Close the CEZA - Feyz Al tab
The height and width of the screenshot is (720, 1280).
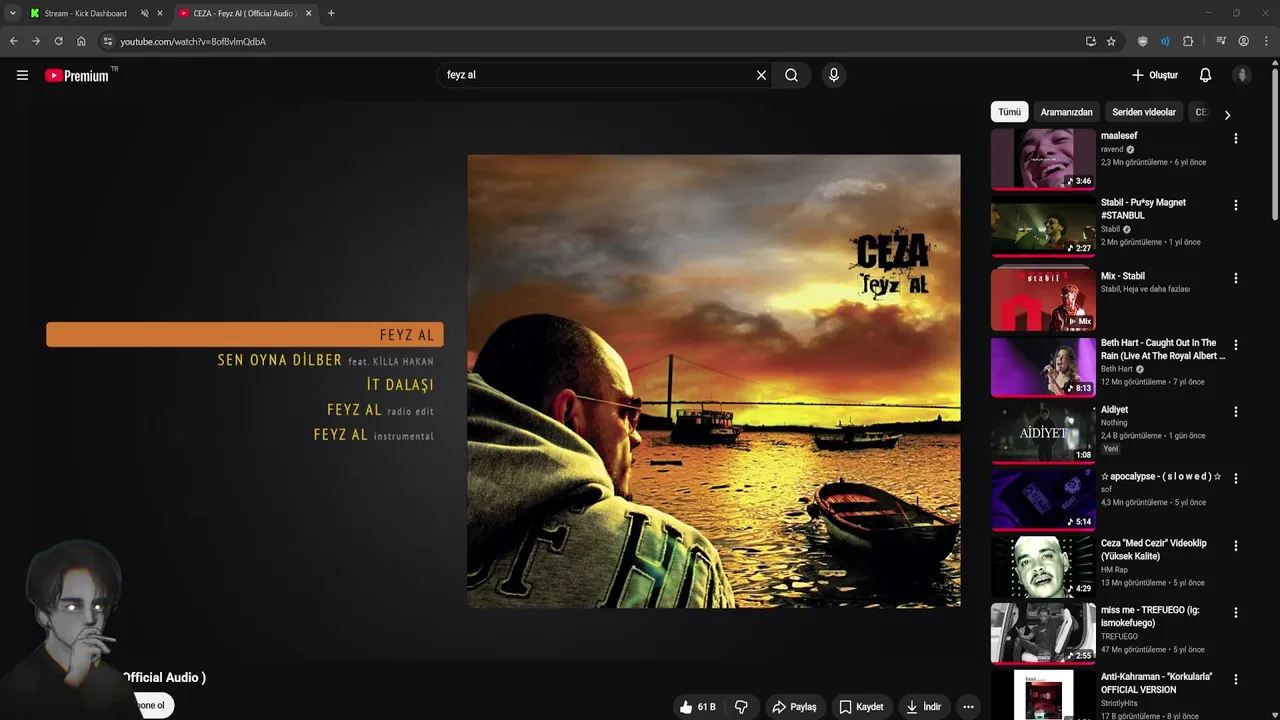pyautogui.click(x=308, y=13)
